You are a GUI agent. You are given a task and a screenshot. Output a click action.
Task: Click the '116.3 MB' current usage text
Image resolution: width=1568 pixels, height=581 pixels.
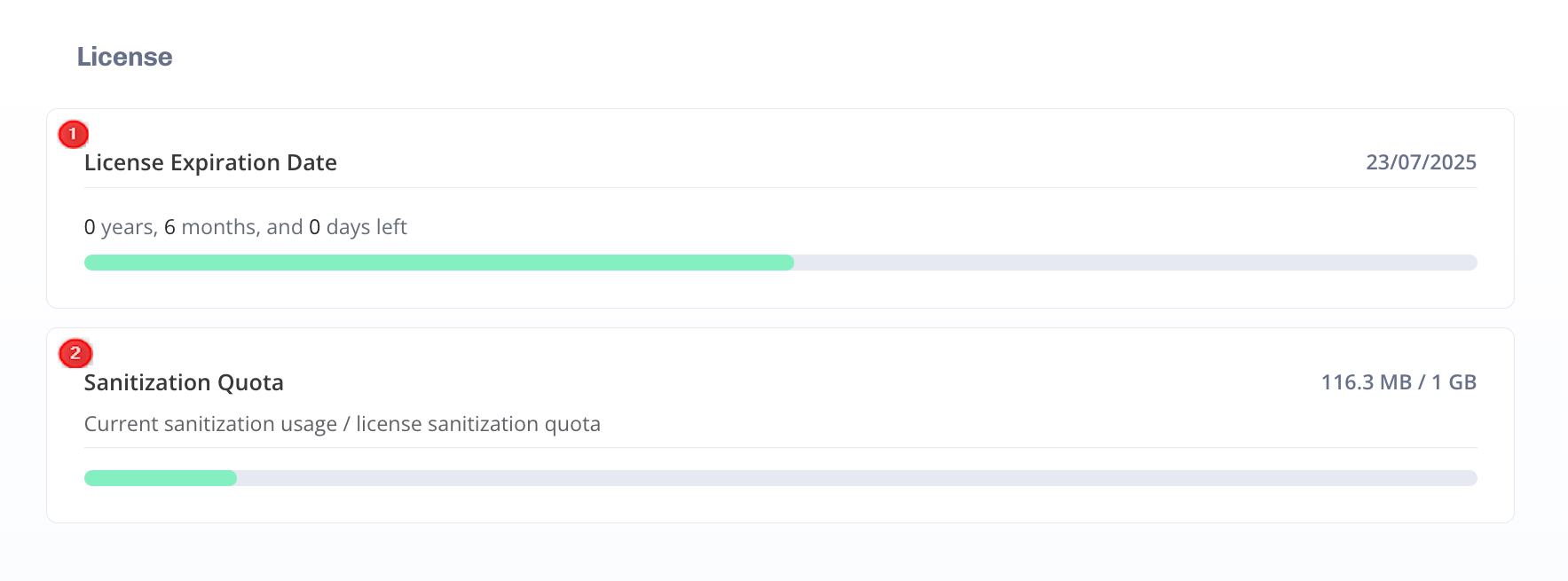(1367, 382)
